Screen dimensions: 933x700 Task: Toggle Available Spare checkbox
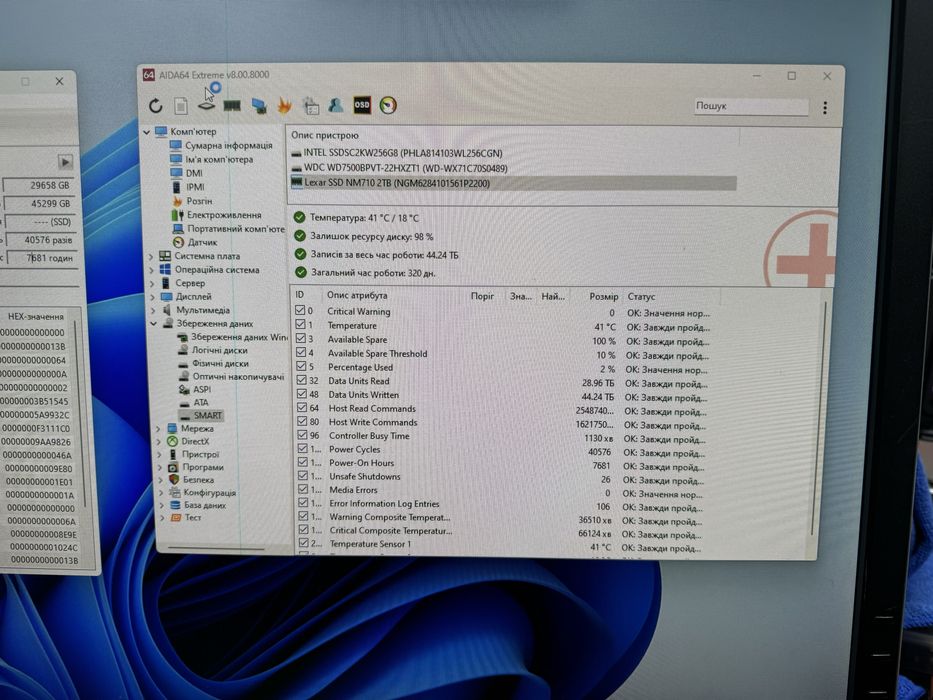point(301,338)
